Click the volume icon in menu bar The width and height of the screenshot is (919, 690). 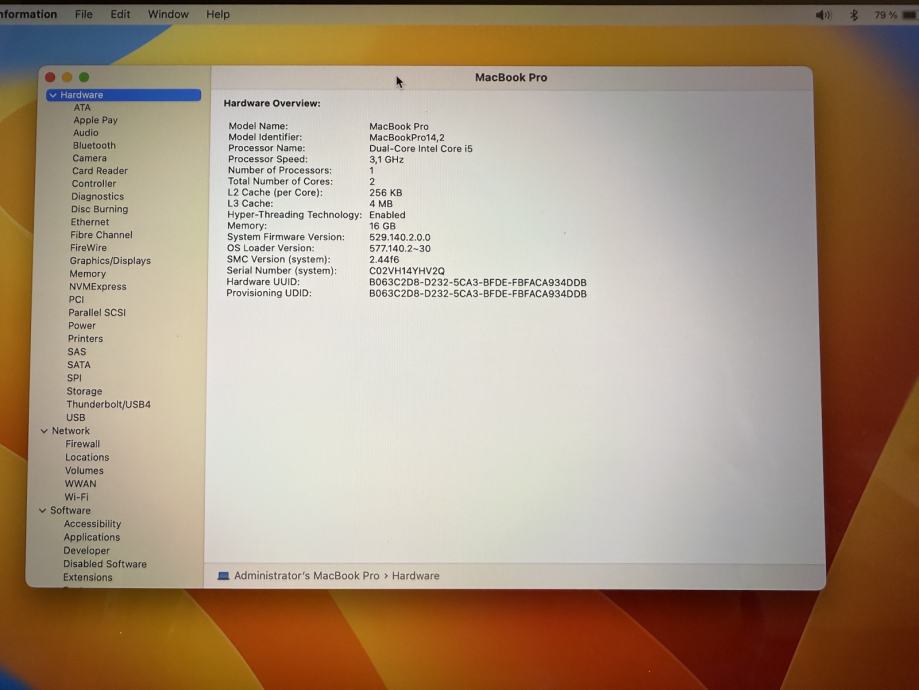pyautogui.click(x=823, y=15)
